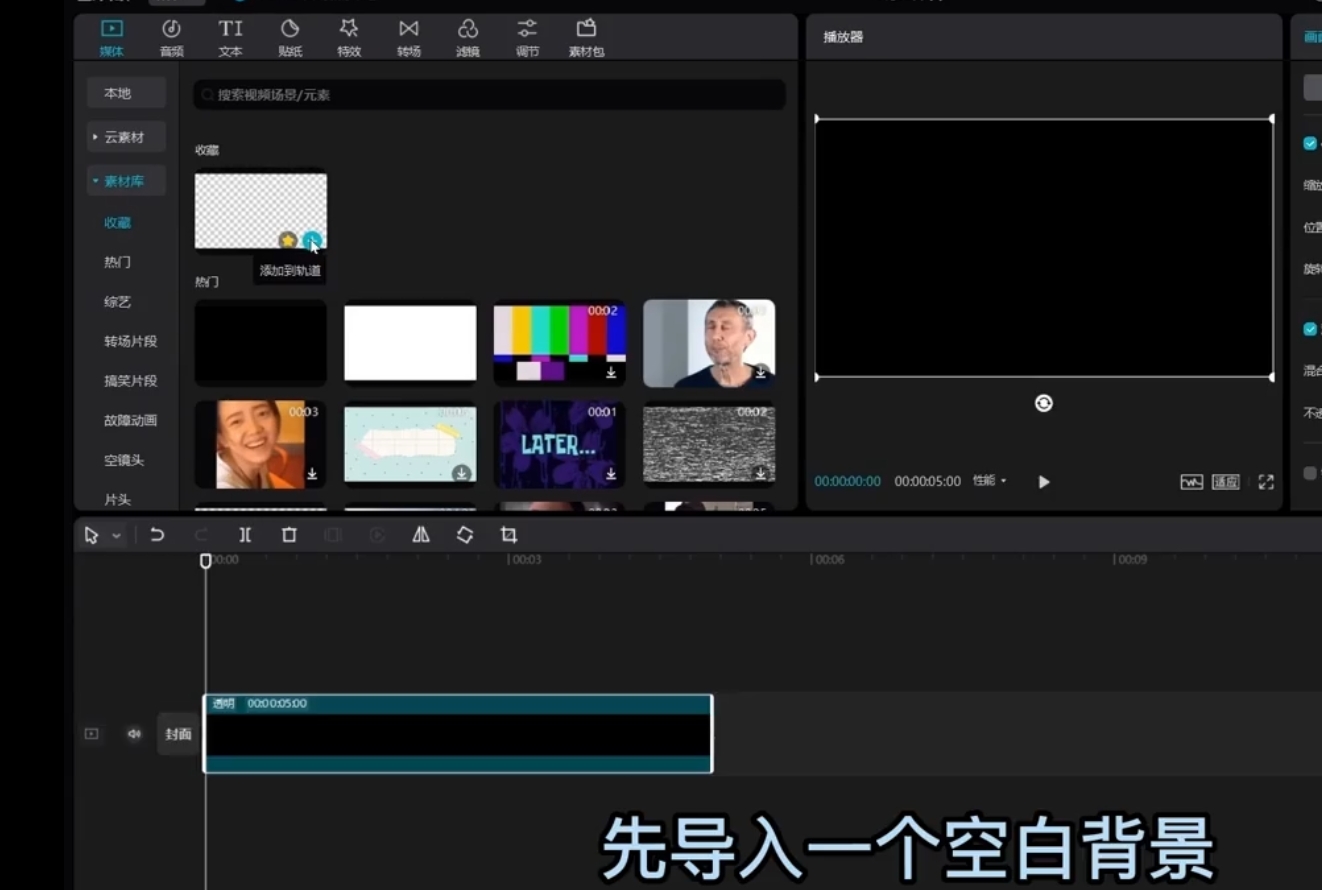The width and height of the screenshot is (1322, 890).
Task: Click the 本地 local media button
Action: [x=125, y=92]
